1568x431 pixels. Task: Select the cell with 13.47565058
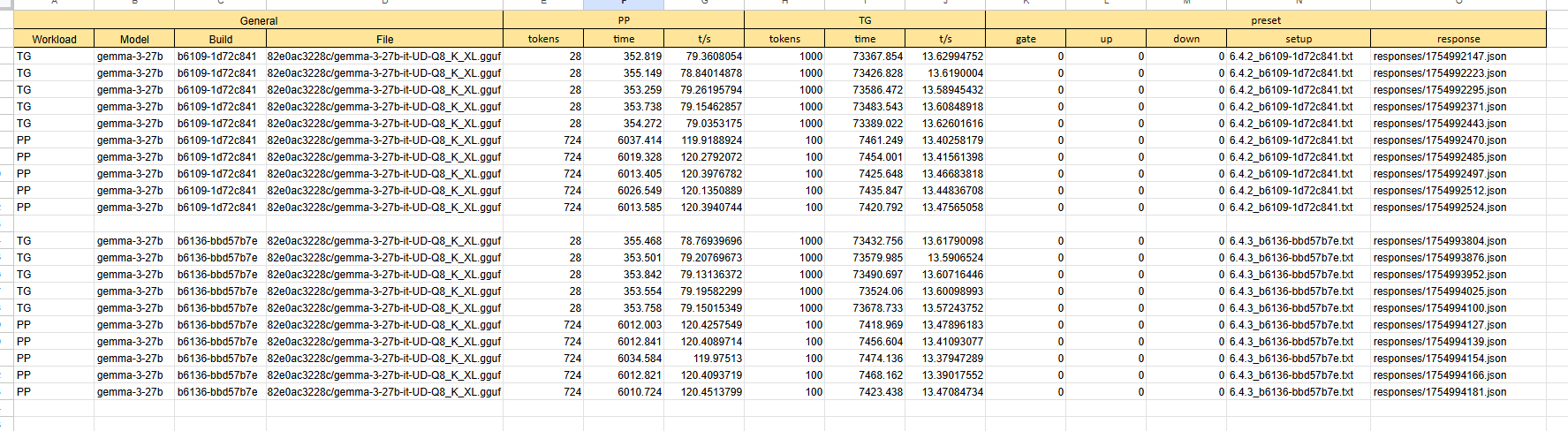(x=945, y=207)
